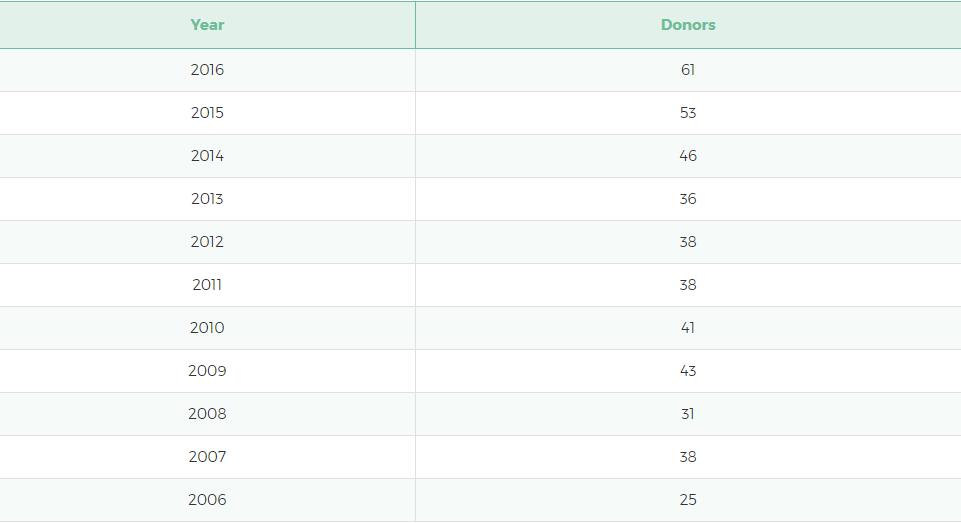
Task: Select the 2016 year cell
Action: [207, 70]
